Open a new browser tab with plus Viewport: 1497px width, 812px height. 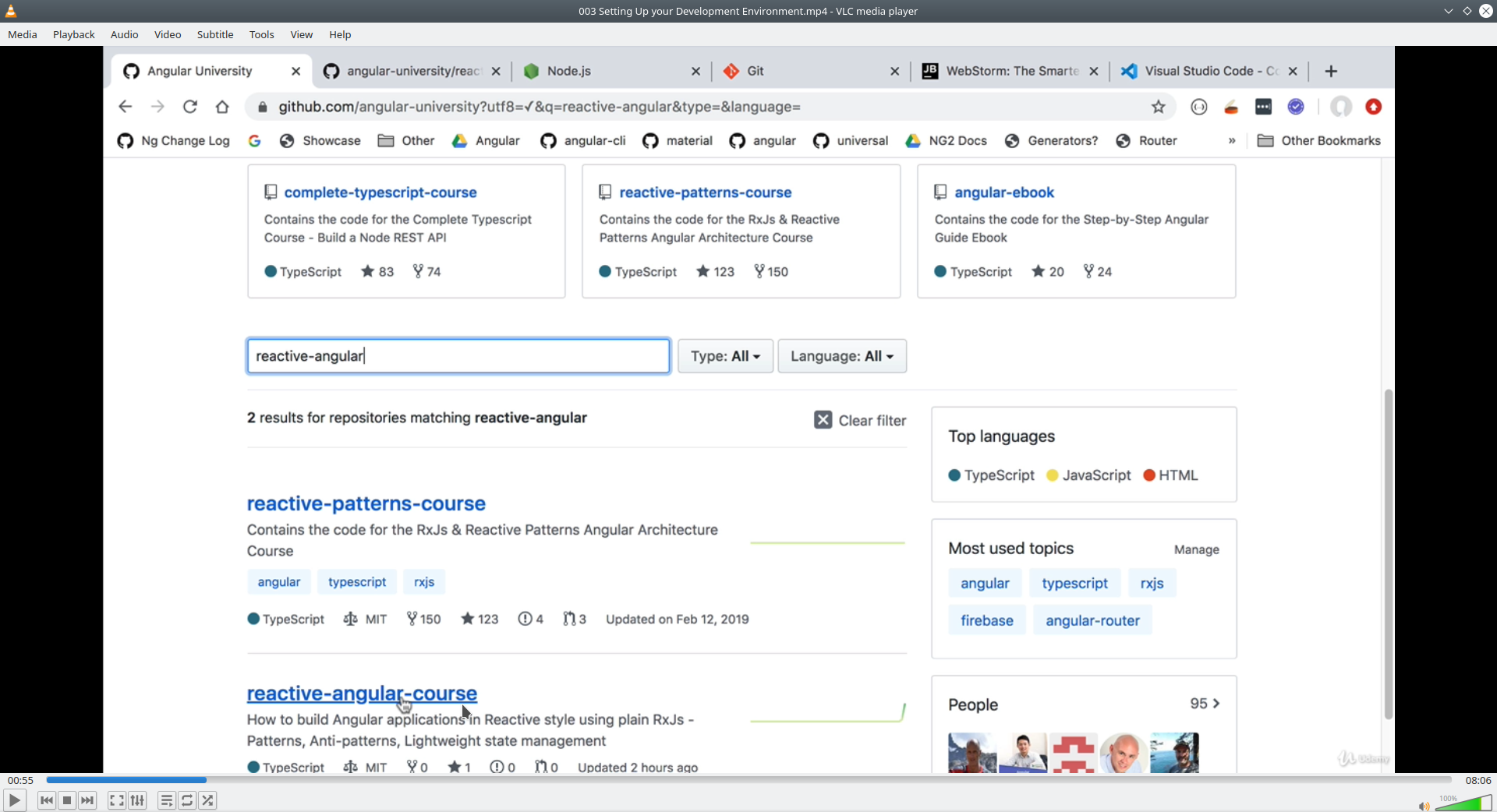click(1331, 71)
